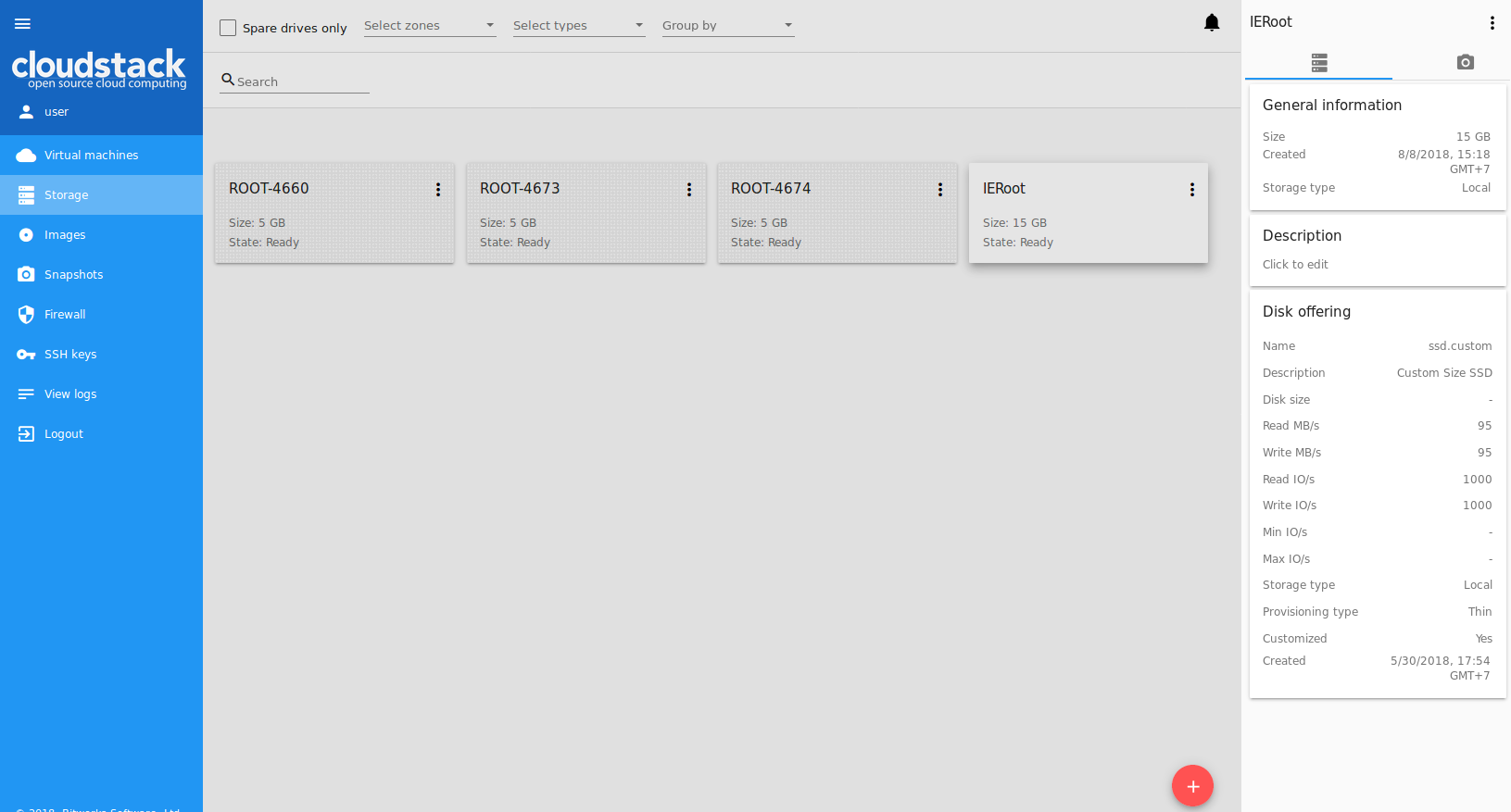This screenshot has height=812, width=1511.
Task: Open IERoot detail panel three-dot menu
Action: (x=1492, y=23)
